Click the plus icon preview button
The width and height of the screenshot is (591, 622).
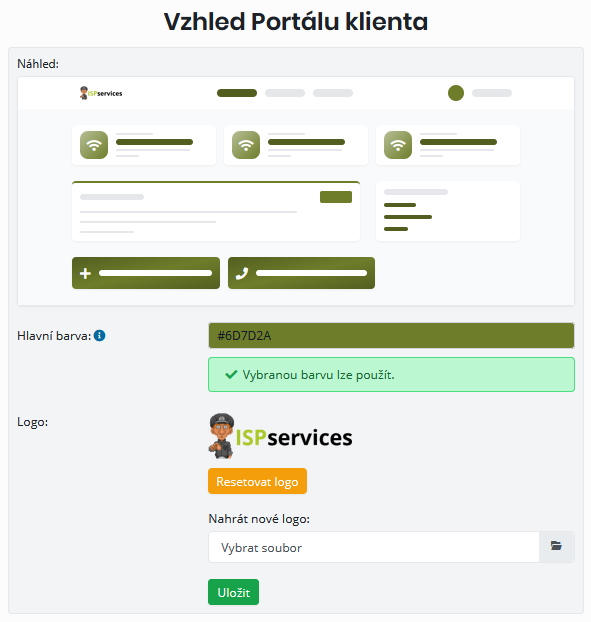pos(146,273)
